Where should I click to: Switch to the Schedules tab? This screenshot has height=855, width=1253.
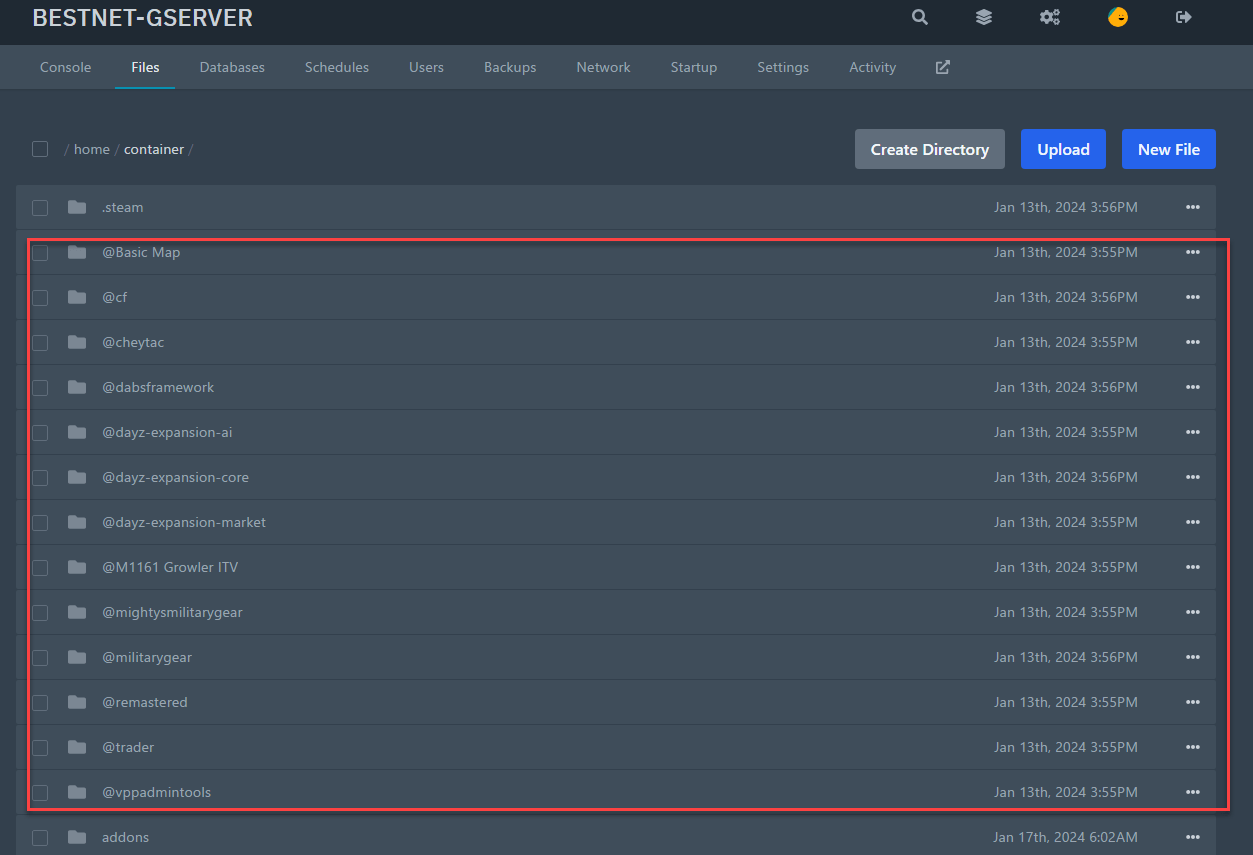click(337, 67)
